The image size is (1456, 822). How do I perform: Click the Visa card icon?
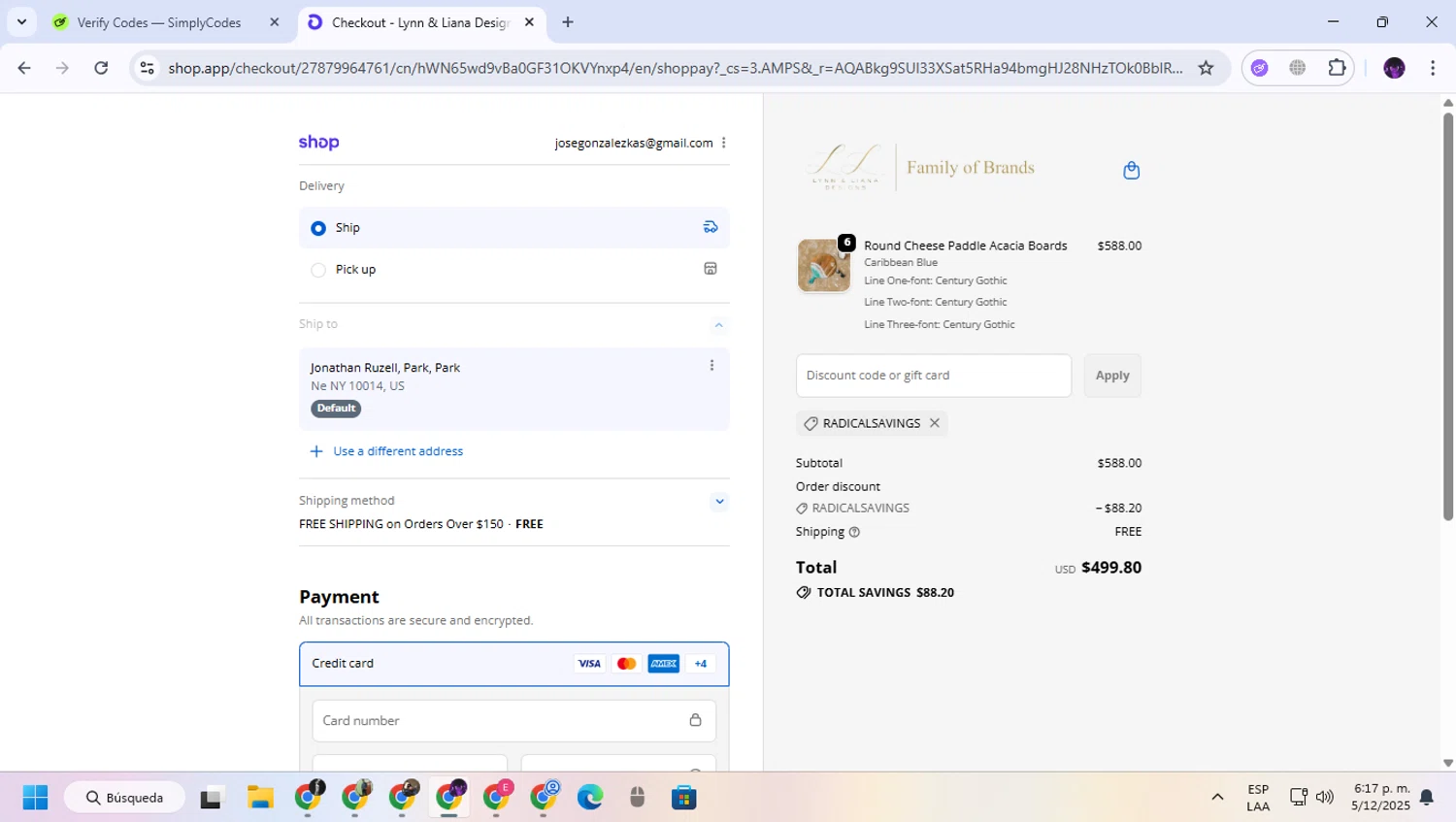589,664
